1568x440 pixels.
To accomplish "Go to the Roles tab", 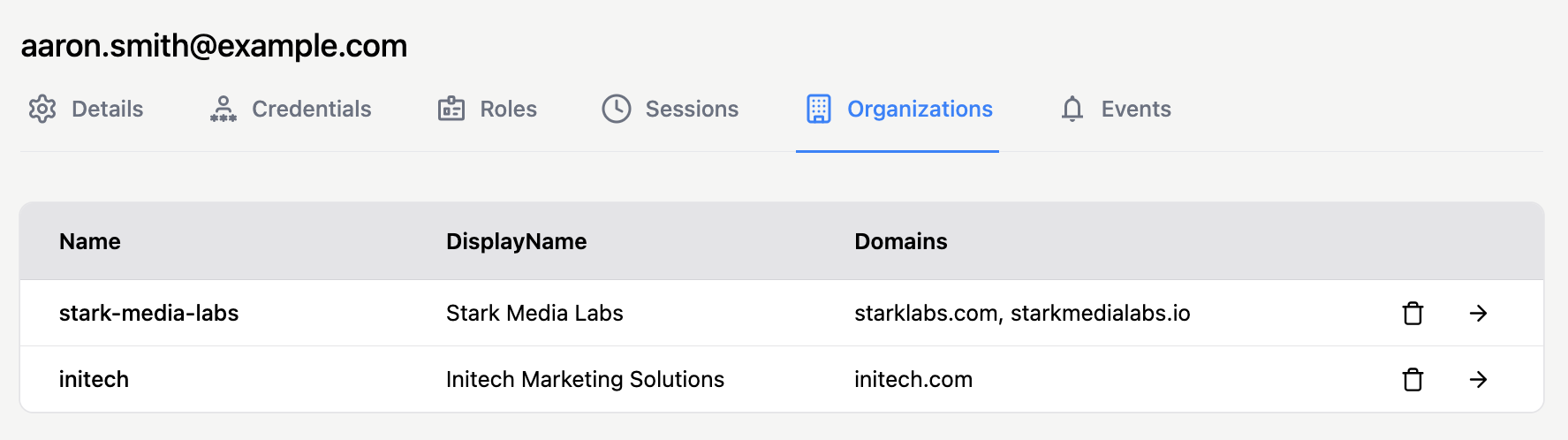I will pyautogui.click(x=508, y=109).
